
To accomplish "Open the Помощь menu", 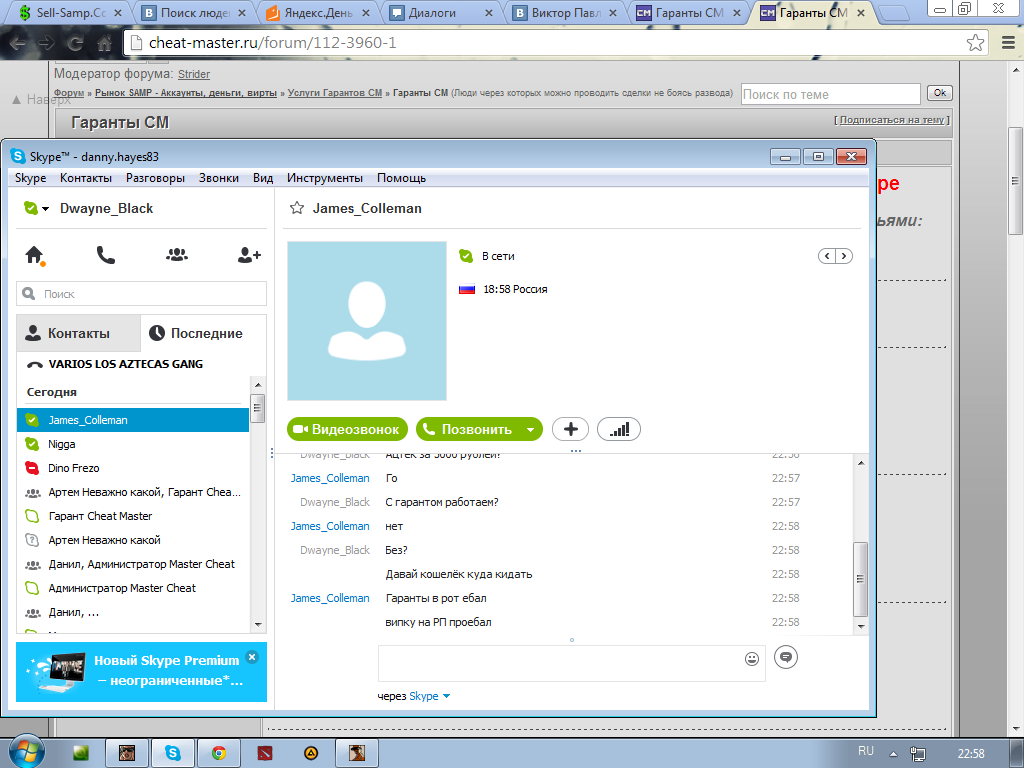I will 402,178.
